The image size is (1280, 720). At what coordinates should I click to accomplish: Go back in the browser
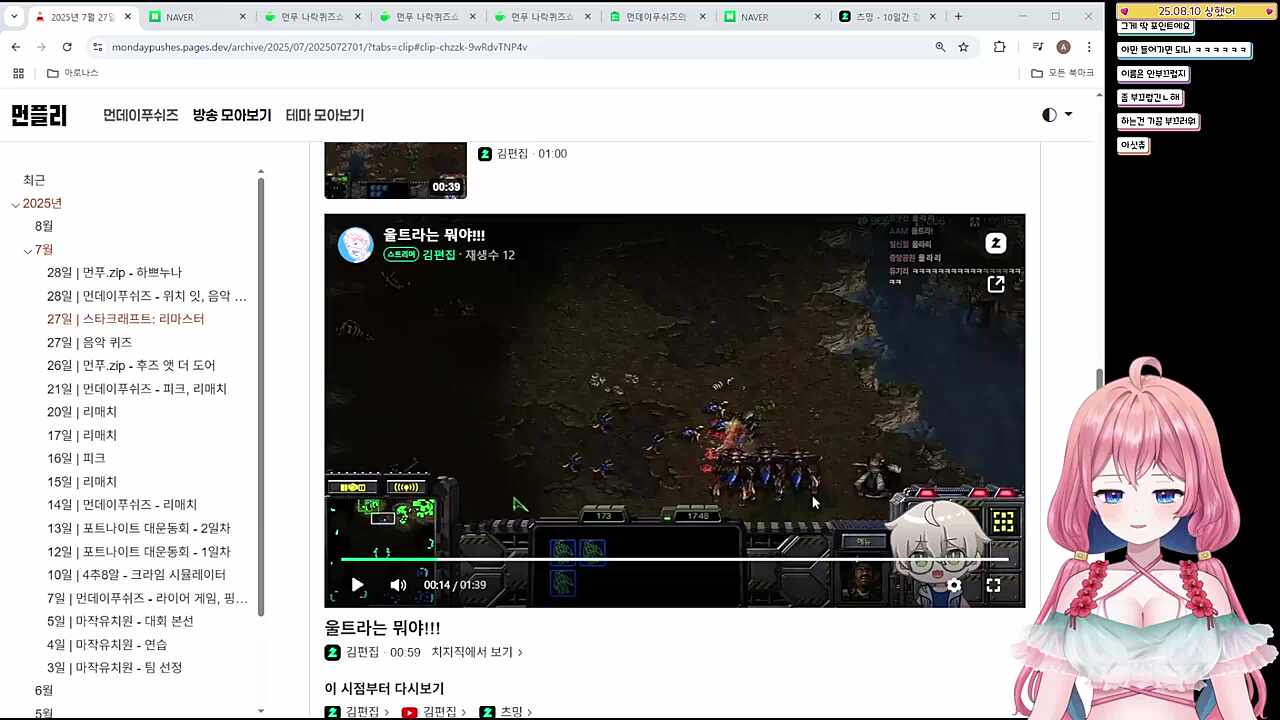tap(16, 47)
